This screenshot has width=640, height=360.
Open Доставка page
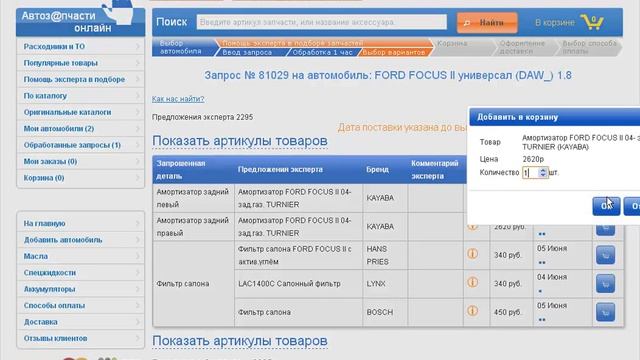80,322
